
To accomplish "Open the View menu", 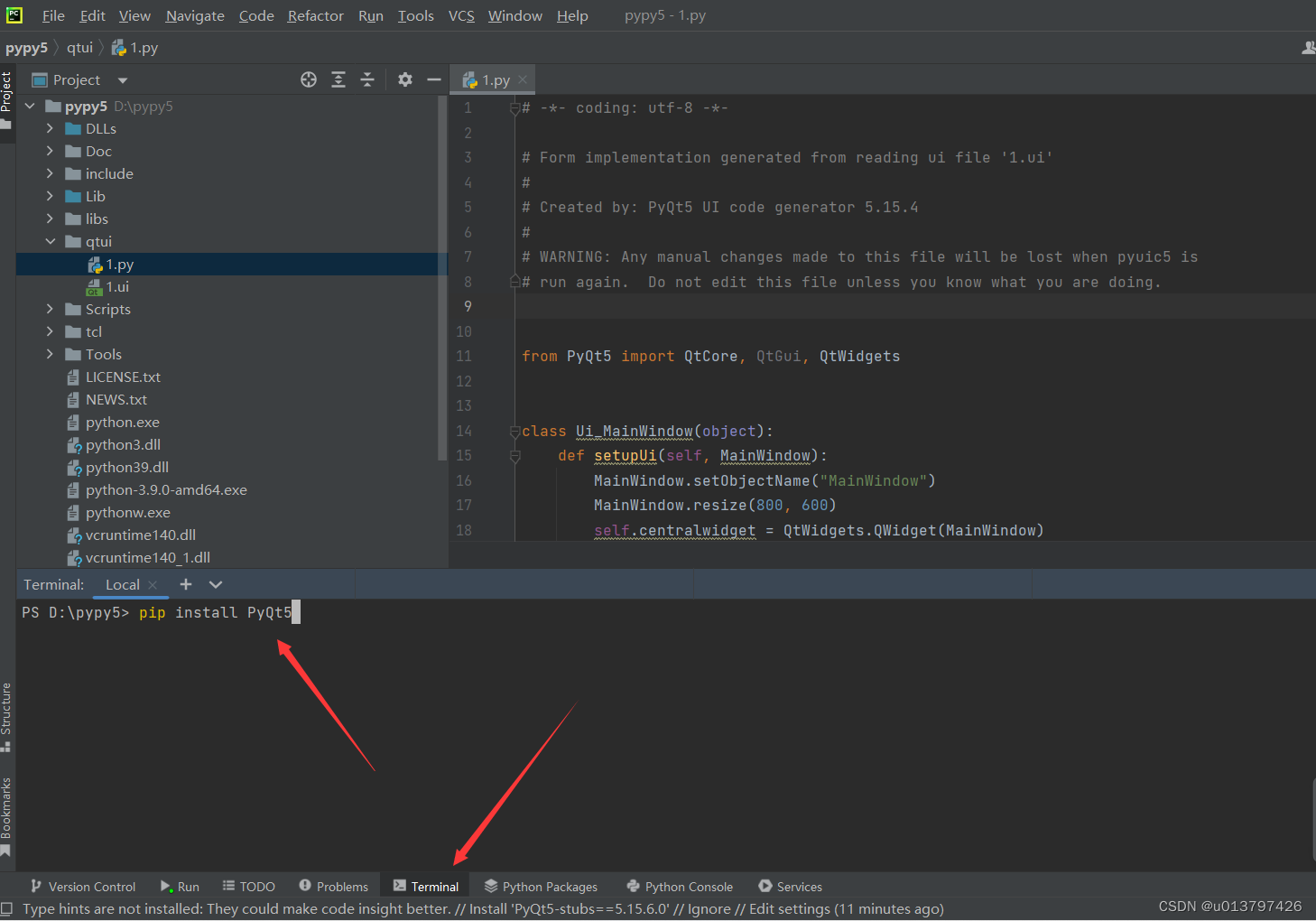I will (x=134, y=15).
